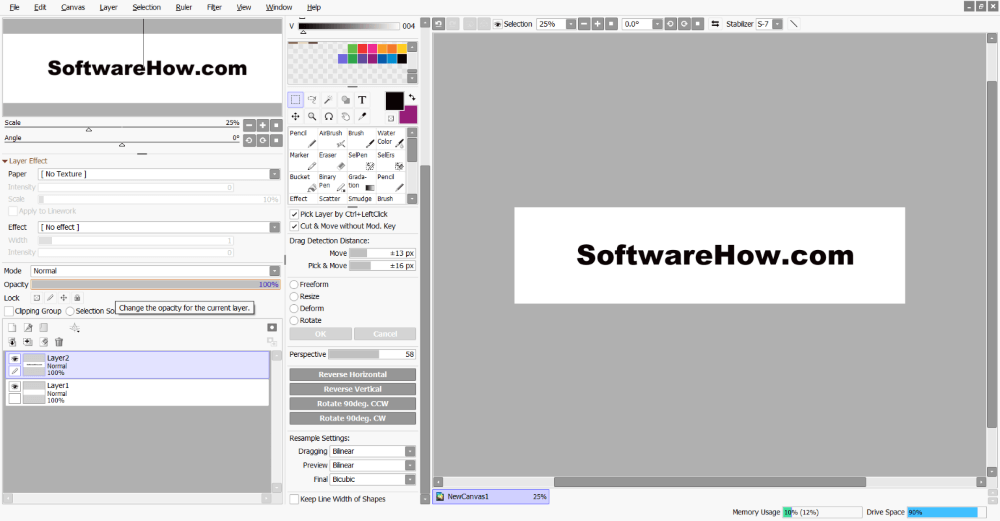Uncheck Cut & Move without Mod. Key
Image resolution: width=1000 pixels, height=521 pixels.
point(294,226)
